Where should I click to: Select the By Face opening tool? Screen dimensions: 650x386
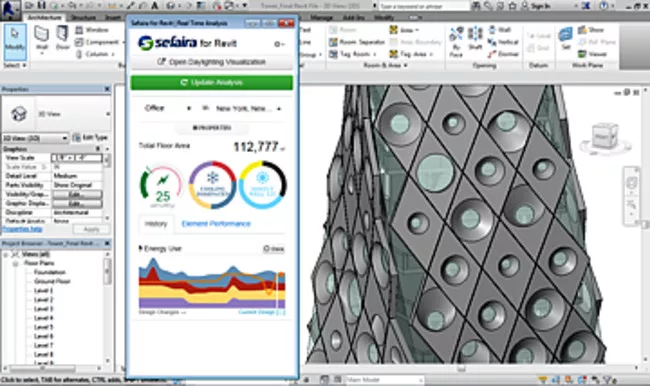click(x=456, y=41)
